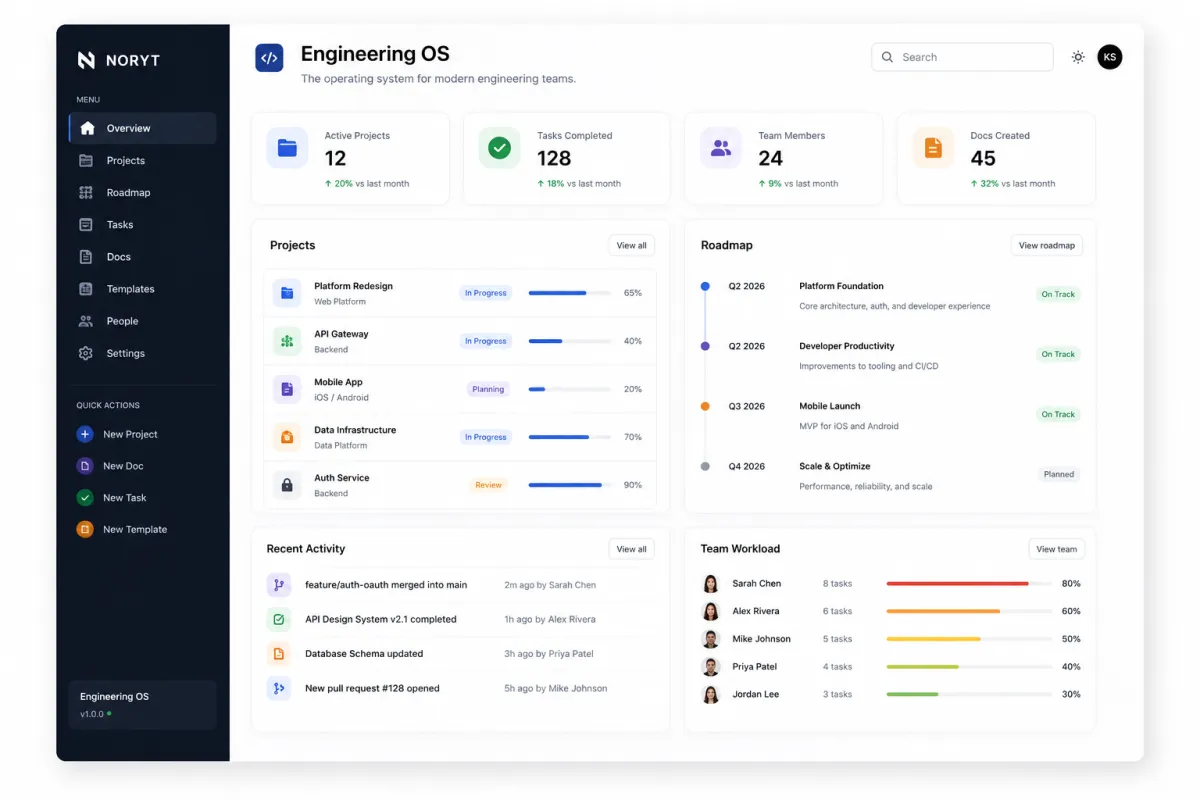Click the Docs Created orange document icon
1200x800 pixels.
[x=933, y=148]
